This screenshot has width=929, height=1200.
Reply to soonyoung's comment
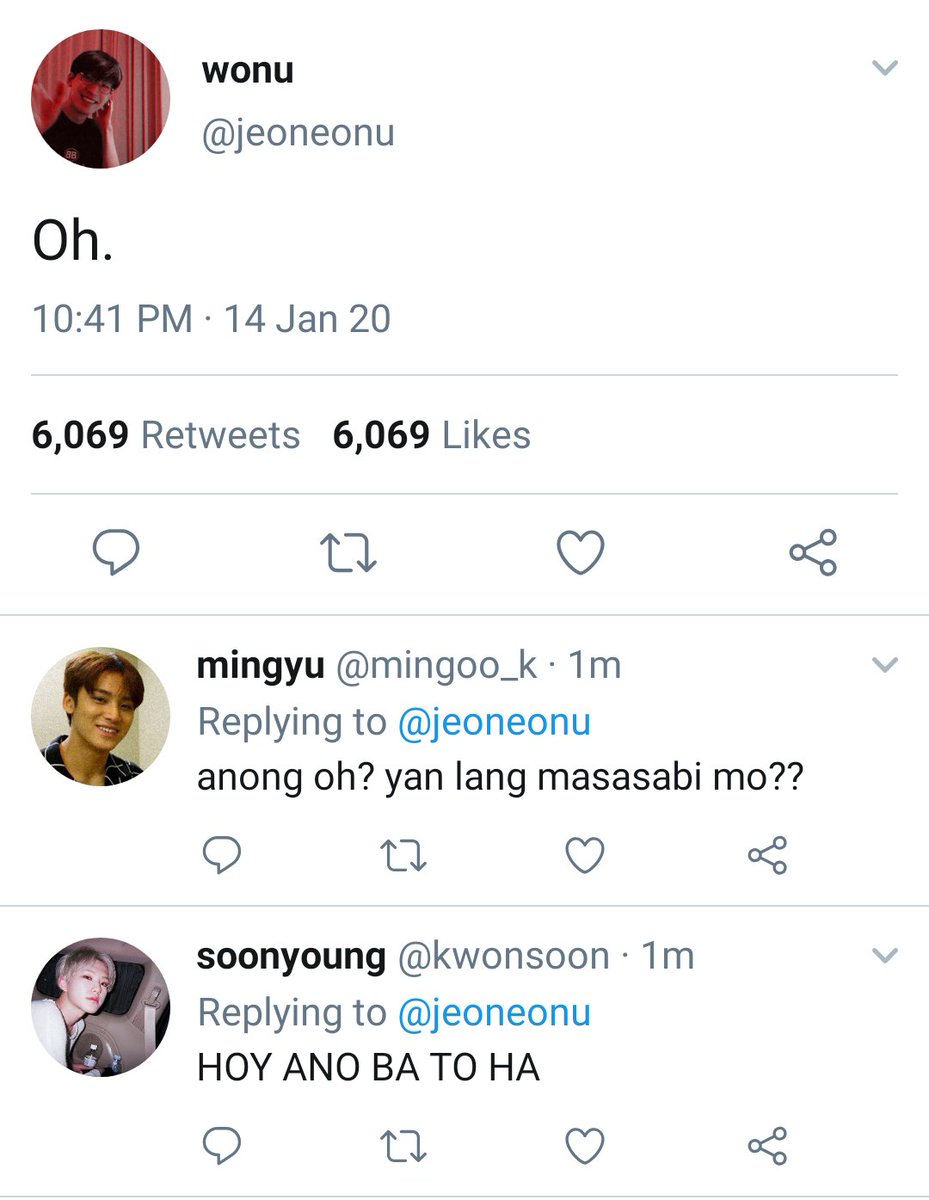(220, 1146)
